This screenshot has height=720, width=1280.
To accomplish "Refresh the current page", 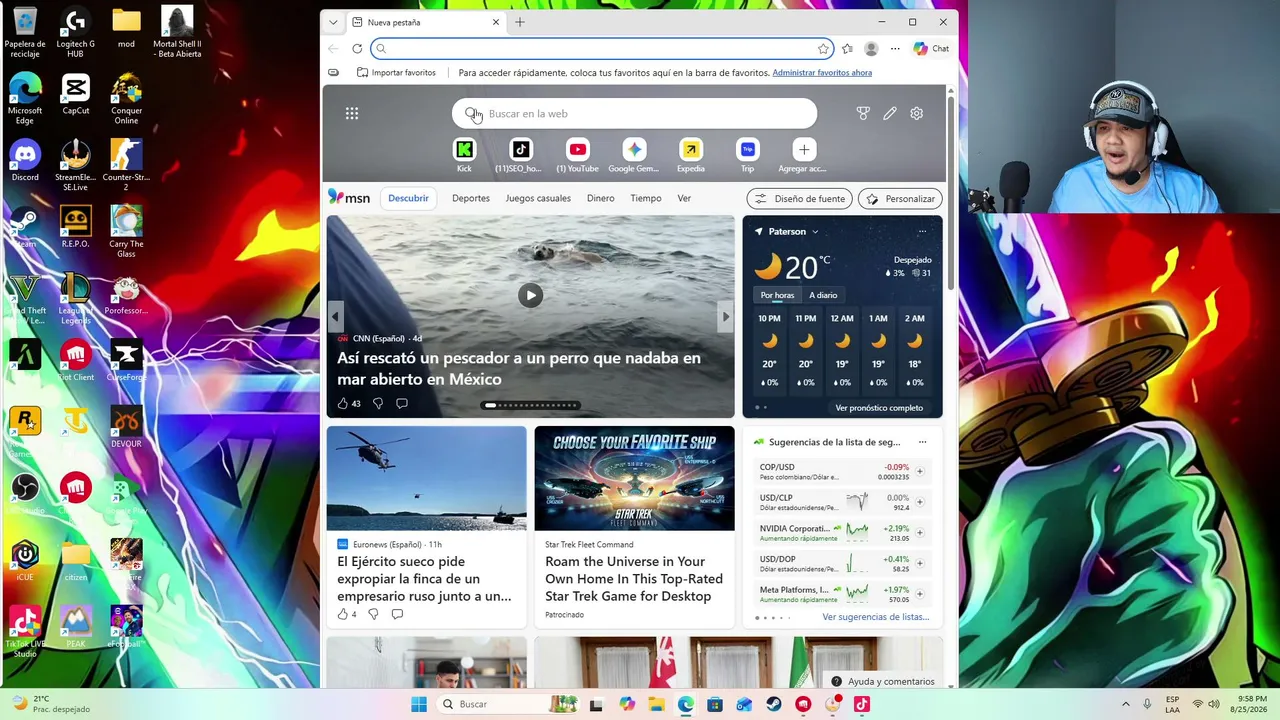I will [357, 49].
